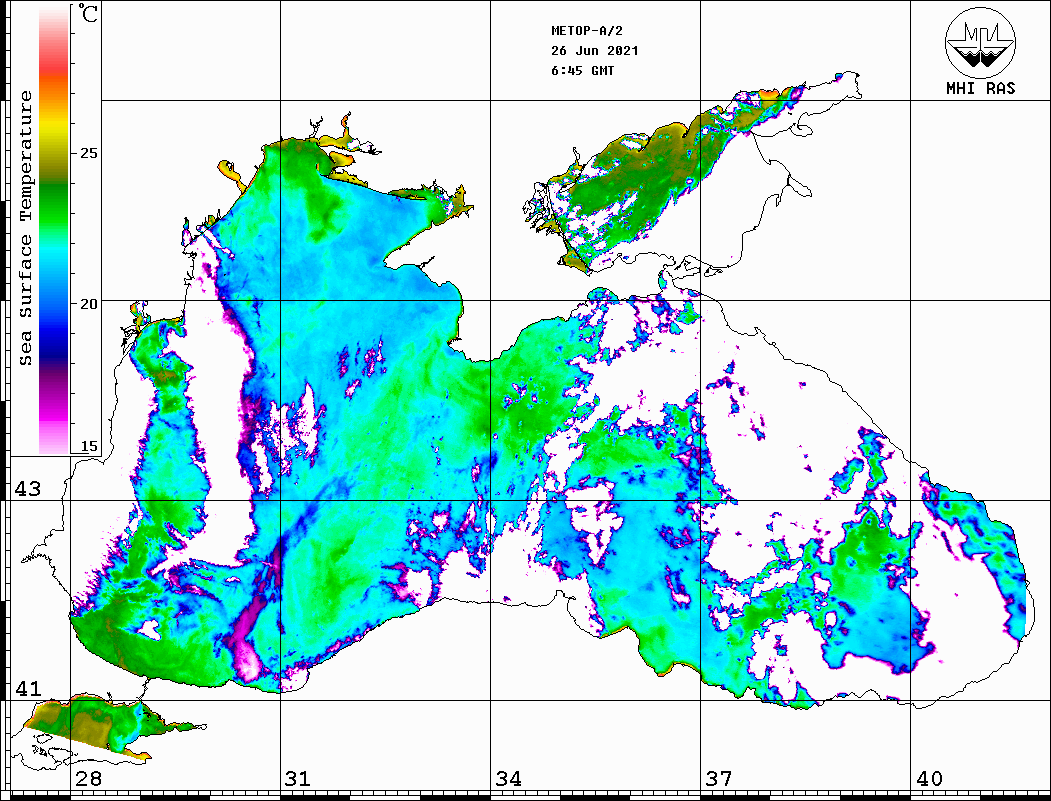Click longitude label '28'
Screen dimensions: 1051x801
88,779
